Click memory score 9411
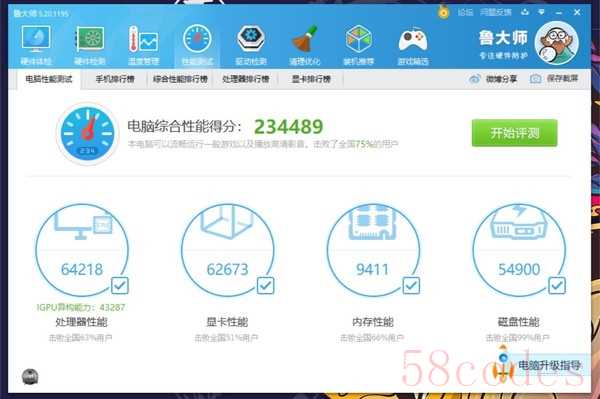Viewport: 600px width, 399px height. point(372,270)
